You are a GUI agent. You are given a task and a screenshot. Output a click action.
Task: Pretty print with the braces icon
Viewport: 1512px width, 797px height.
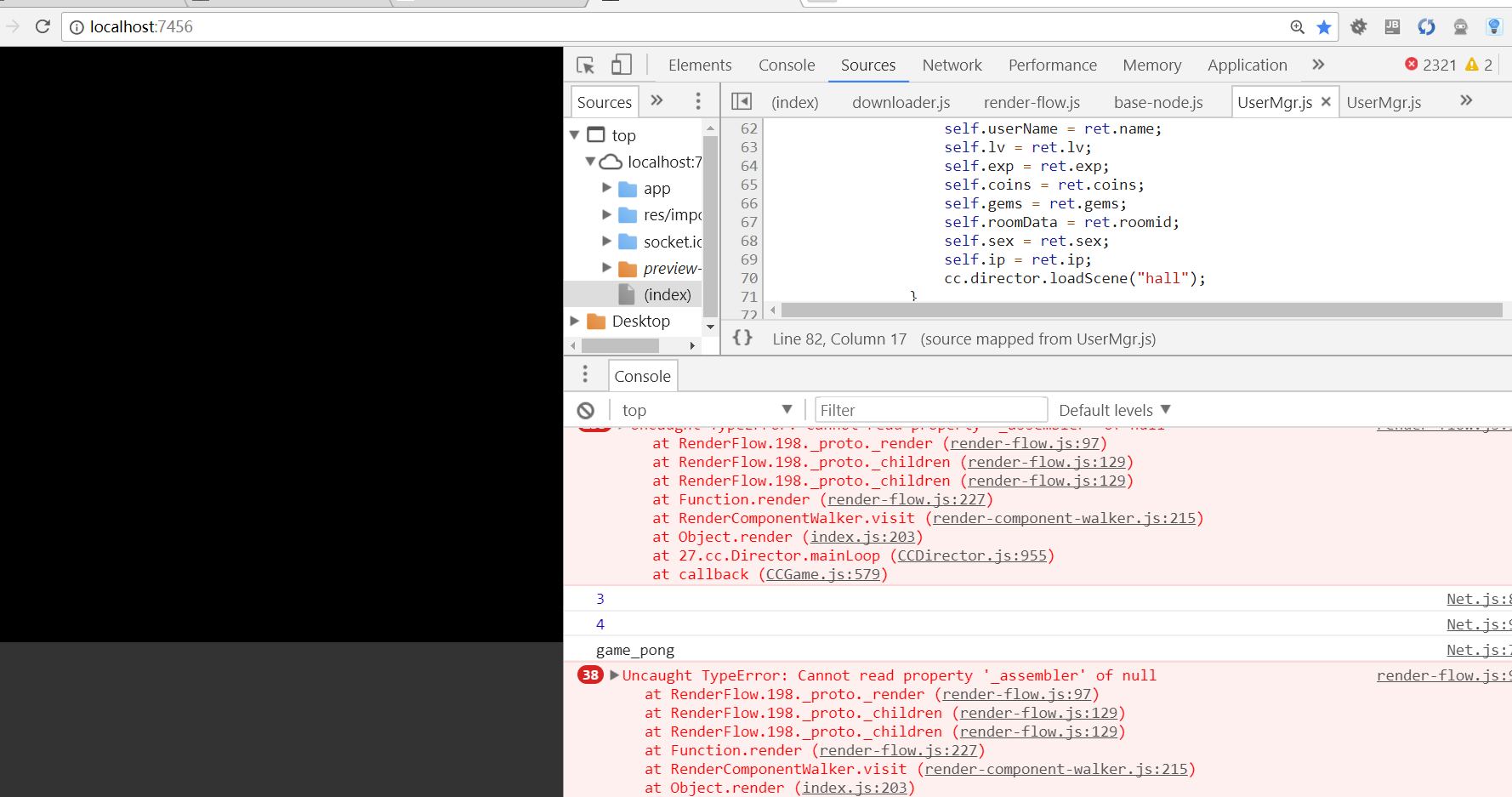click(x=742, y=338)
